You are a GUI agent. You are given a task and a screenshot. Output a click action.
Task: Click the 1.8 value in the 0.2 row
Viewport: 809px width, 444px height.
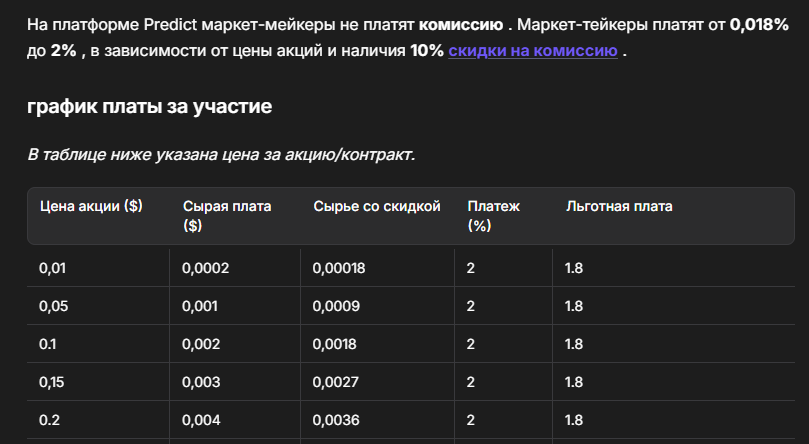click(574, 420)
